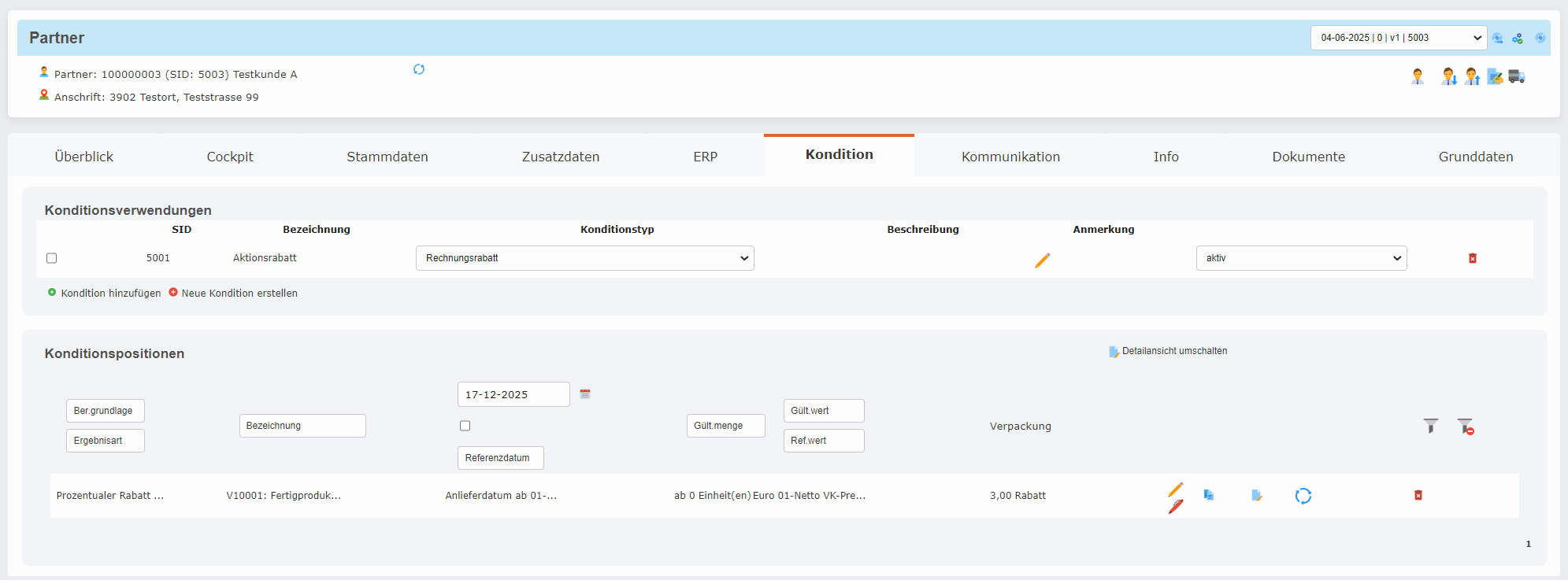
Task: Click Kondition hinzufügen link
Action: (110, 293)
